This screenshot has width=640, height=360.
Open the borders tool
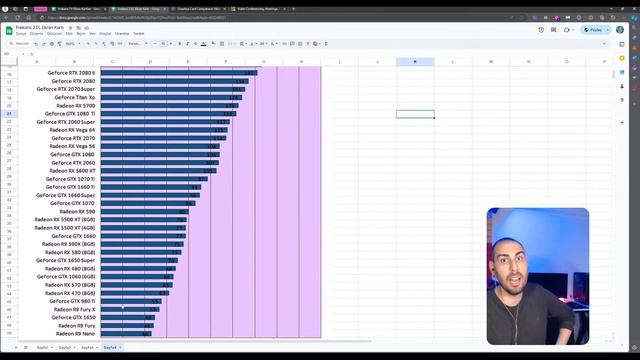(222, 44)
